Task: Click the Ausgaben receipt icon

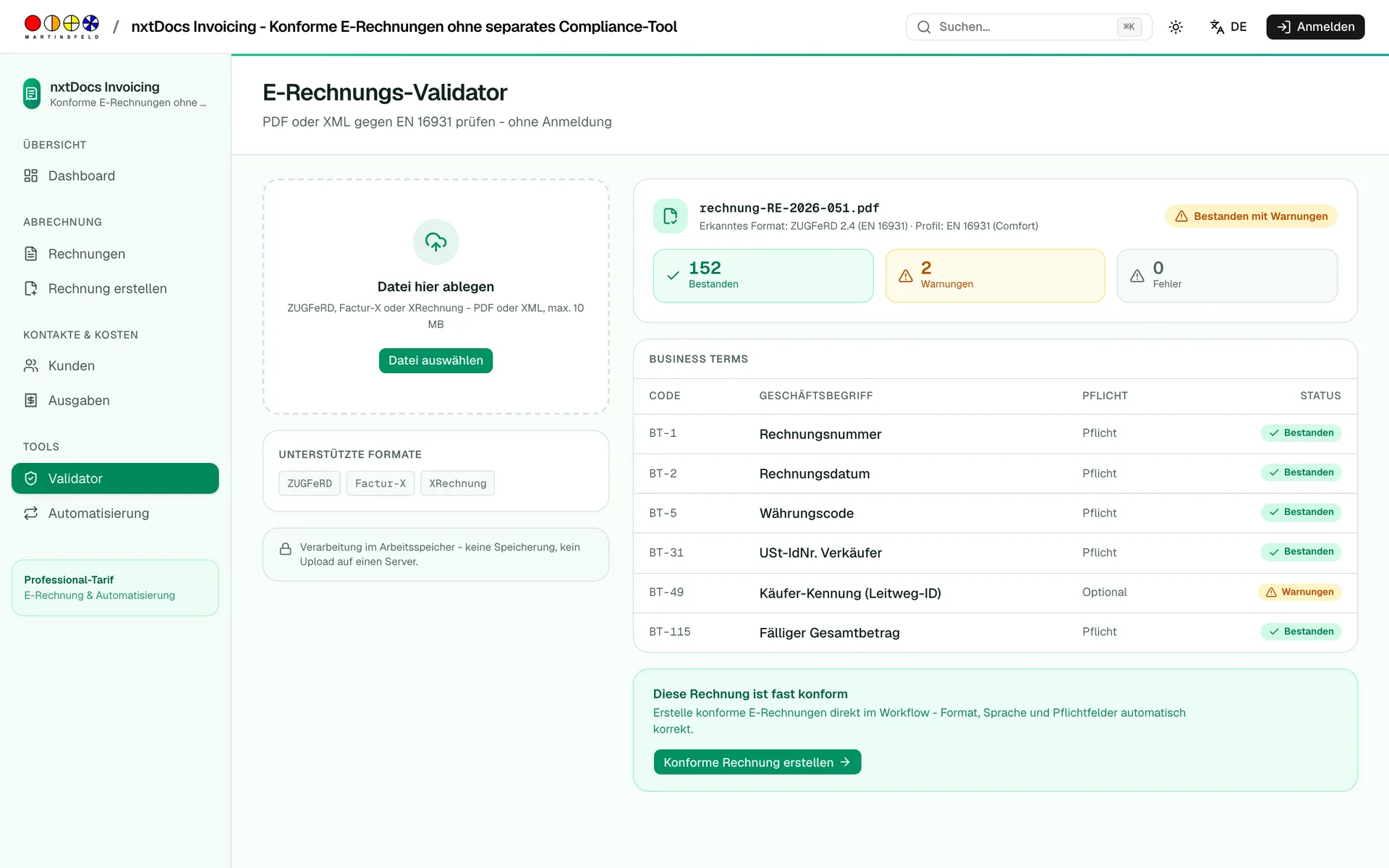Action: click(30, 401)
